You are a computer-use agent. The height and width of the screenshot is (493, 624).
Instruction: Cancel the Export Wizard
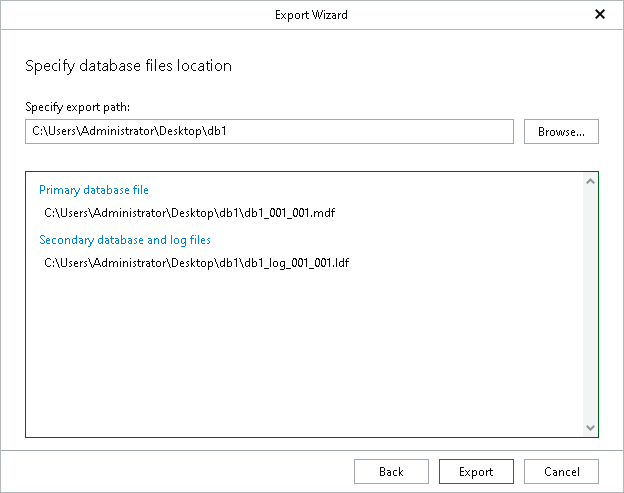561,472
